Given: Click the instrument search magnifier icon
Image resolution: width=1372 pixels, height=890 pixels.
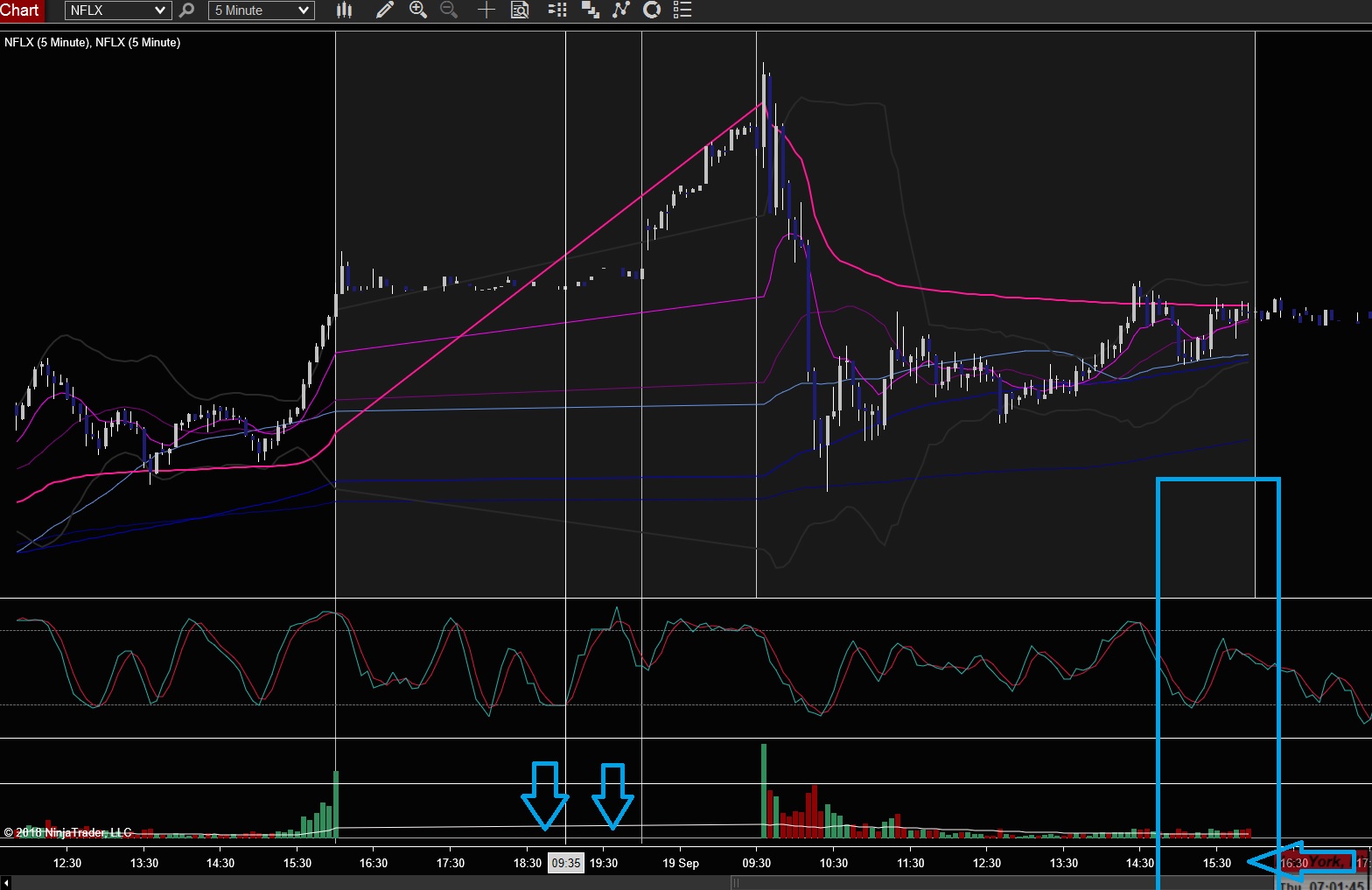Looking at the screenshot, I should (x=186, y=11).
